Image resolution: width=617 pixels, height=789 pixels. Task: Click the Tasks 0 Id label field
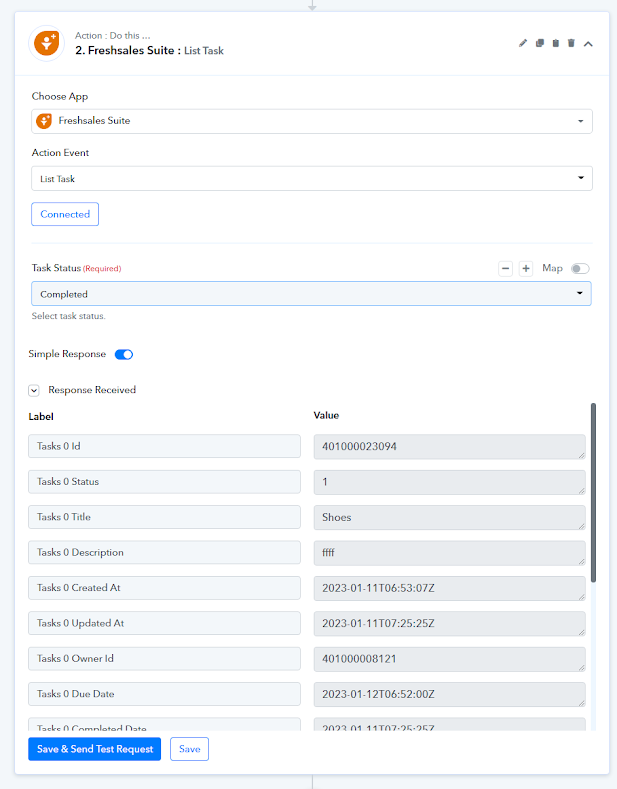coord(164,446)
